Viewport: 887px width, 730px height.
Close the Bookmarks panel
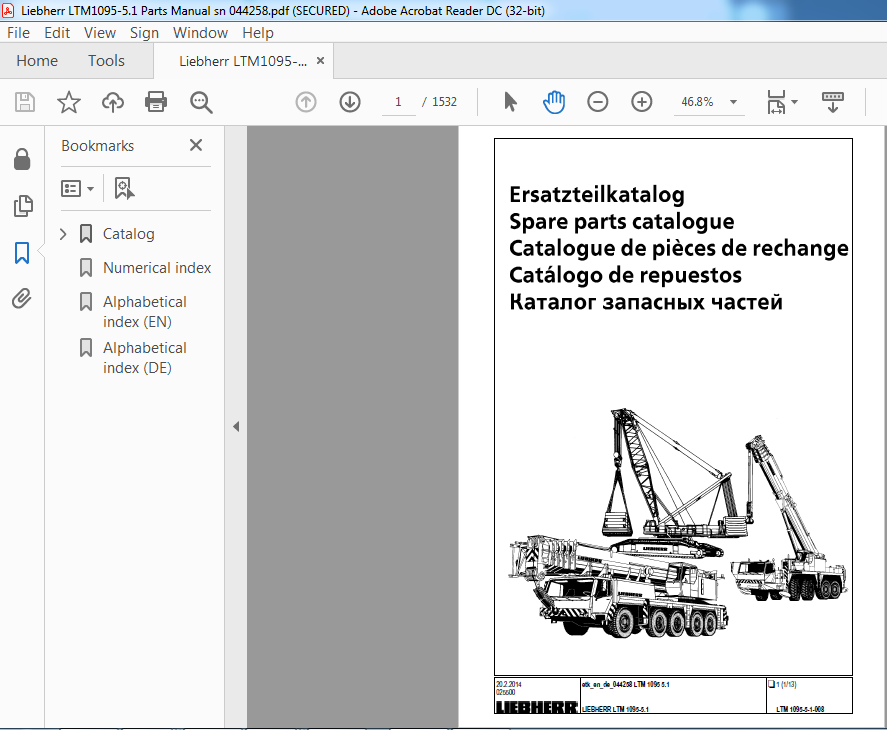click(196, 145)
